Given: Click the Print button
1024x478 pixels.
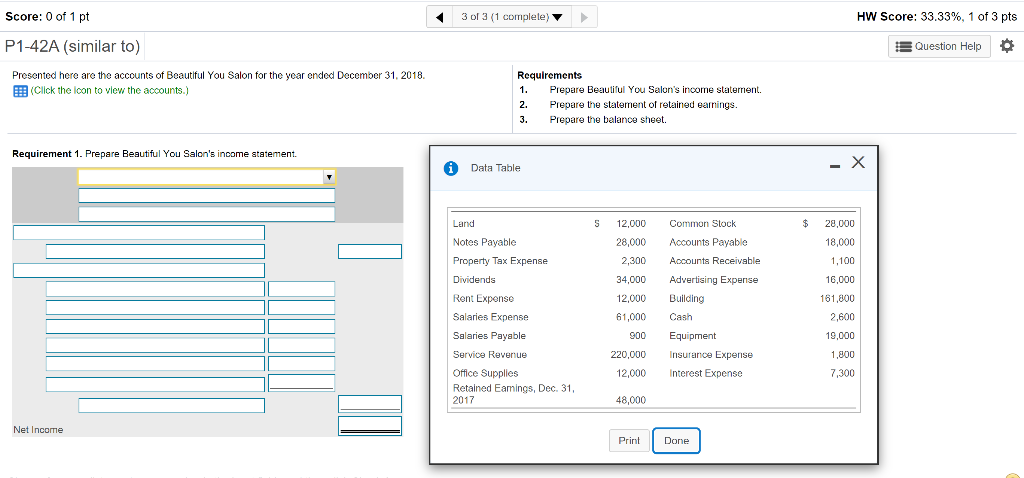Looking at the screenshot, I should pos(629,440).
